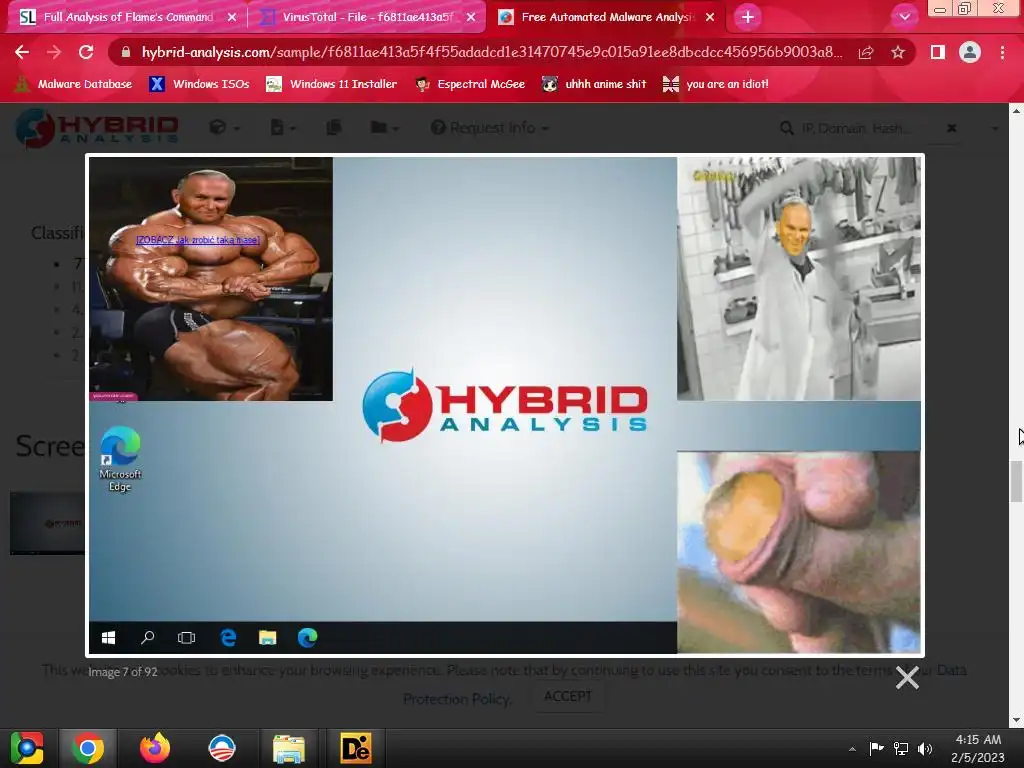Click the dimmed screenshot thumbnail behind overlay

click(47, 523)
